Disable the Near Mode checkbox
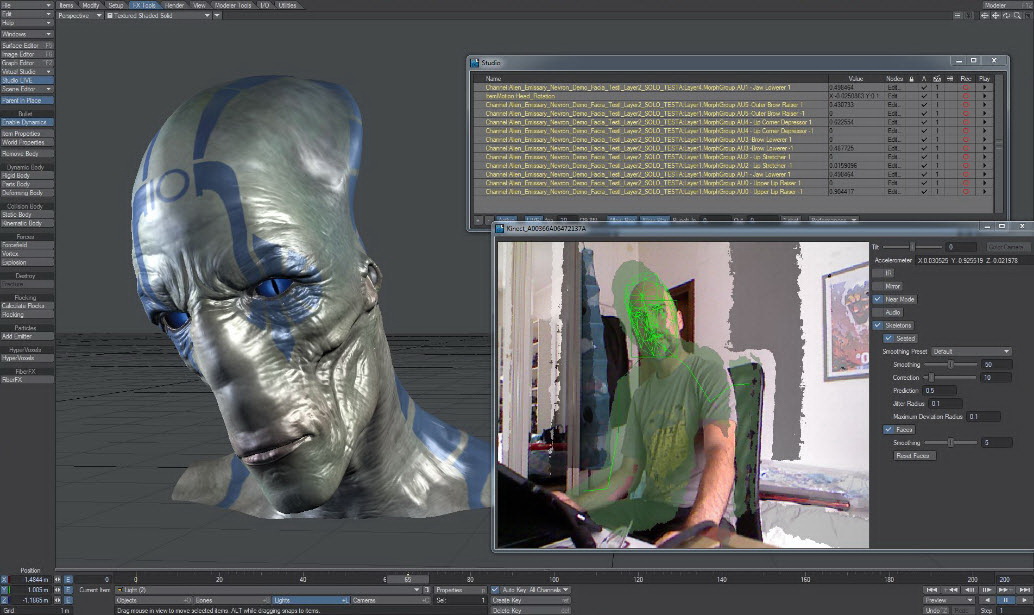 click(x=878, y=299)
